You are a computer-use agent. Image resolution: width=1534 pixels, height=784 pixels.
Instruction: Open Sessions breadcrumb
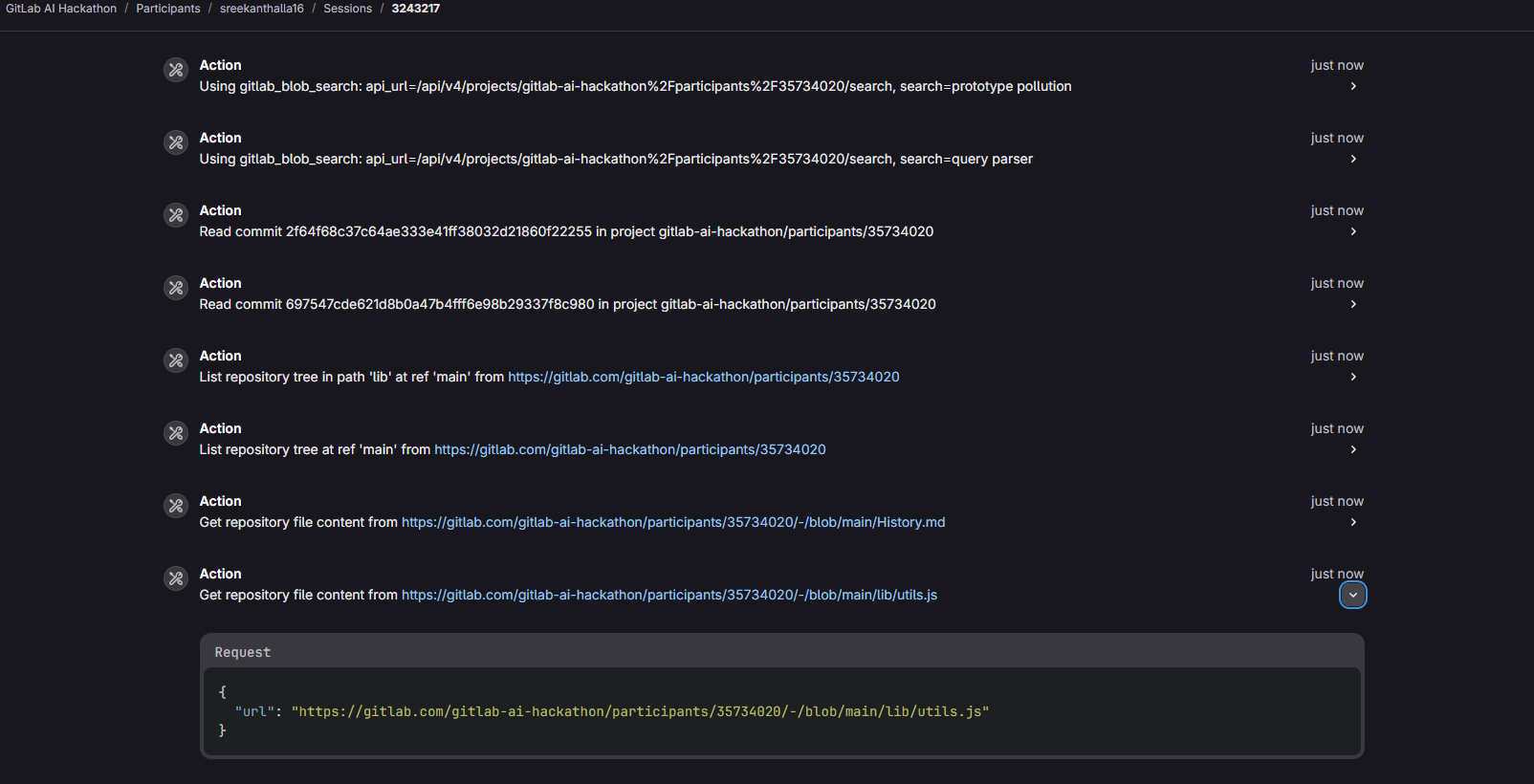click(x=348, y=9)
